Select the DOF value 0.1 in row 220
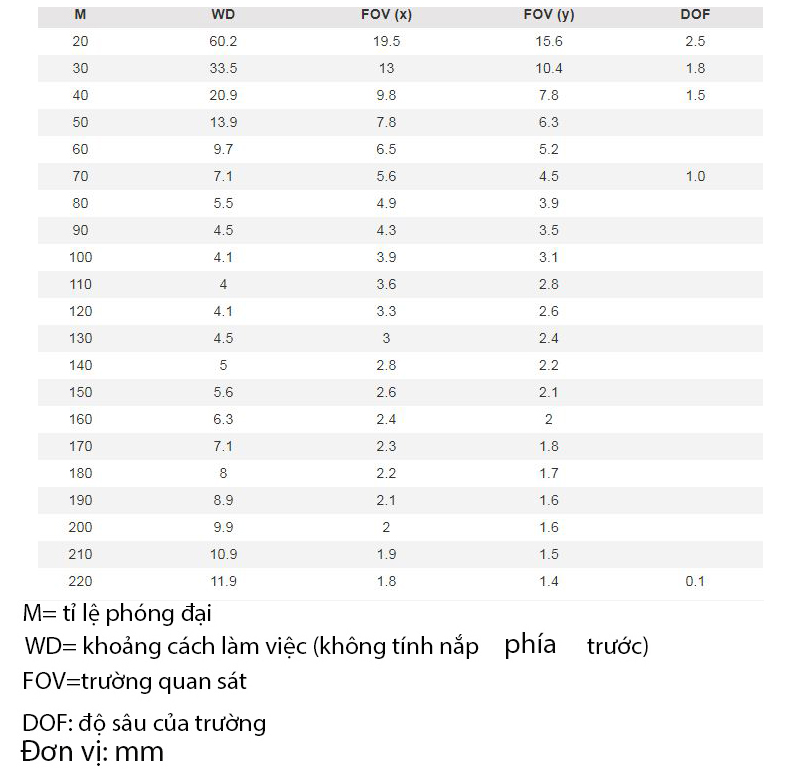This screenshot has width=800, height=774. 695,582
